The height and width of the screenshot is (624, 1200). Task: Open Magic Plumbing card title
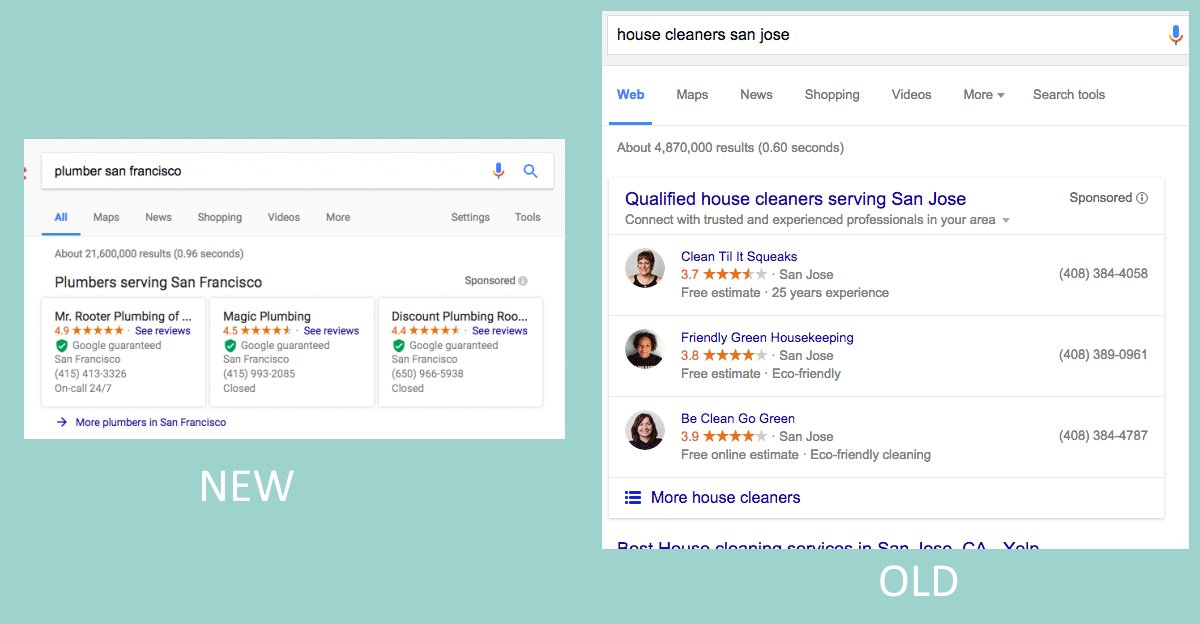pyautogui.click(x=267, y=316)
